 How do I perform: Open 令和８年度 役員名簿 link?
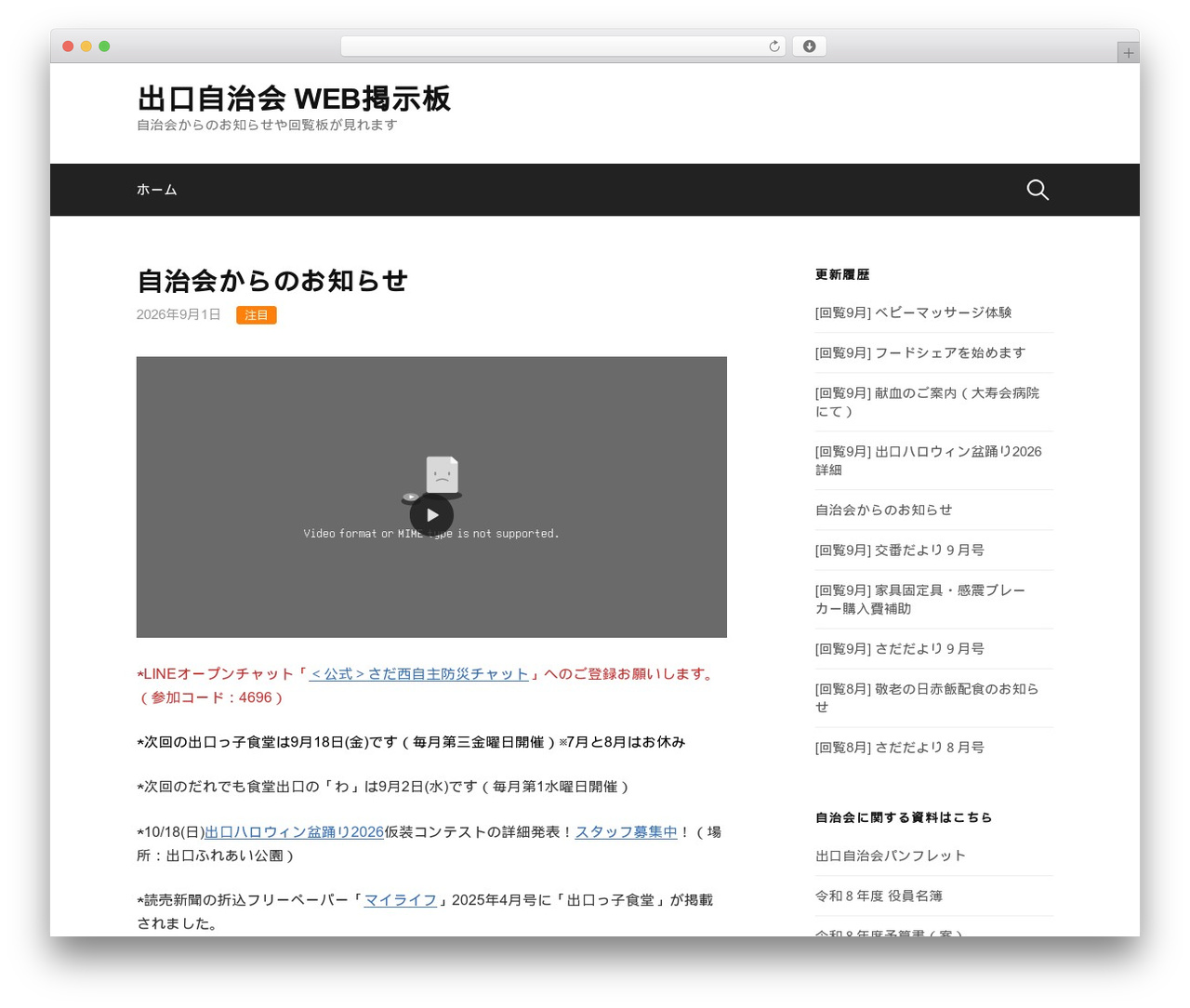tap(879, 895)
